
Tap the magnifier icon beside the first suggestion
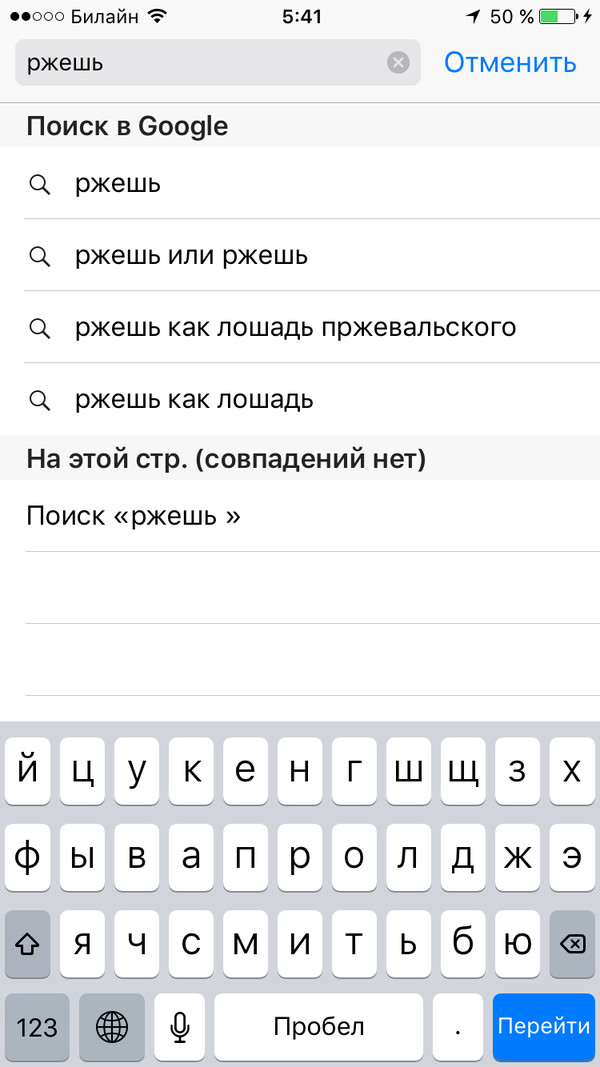pyautogui.click(x=40, y=184)
